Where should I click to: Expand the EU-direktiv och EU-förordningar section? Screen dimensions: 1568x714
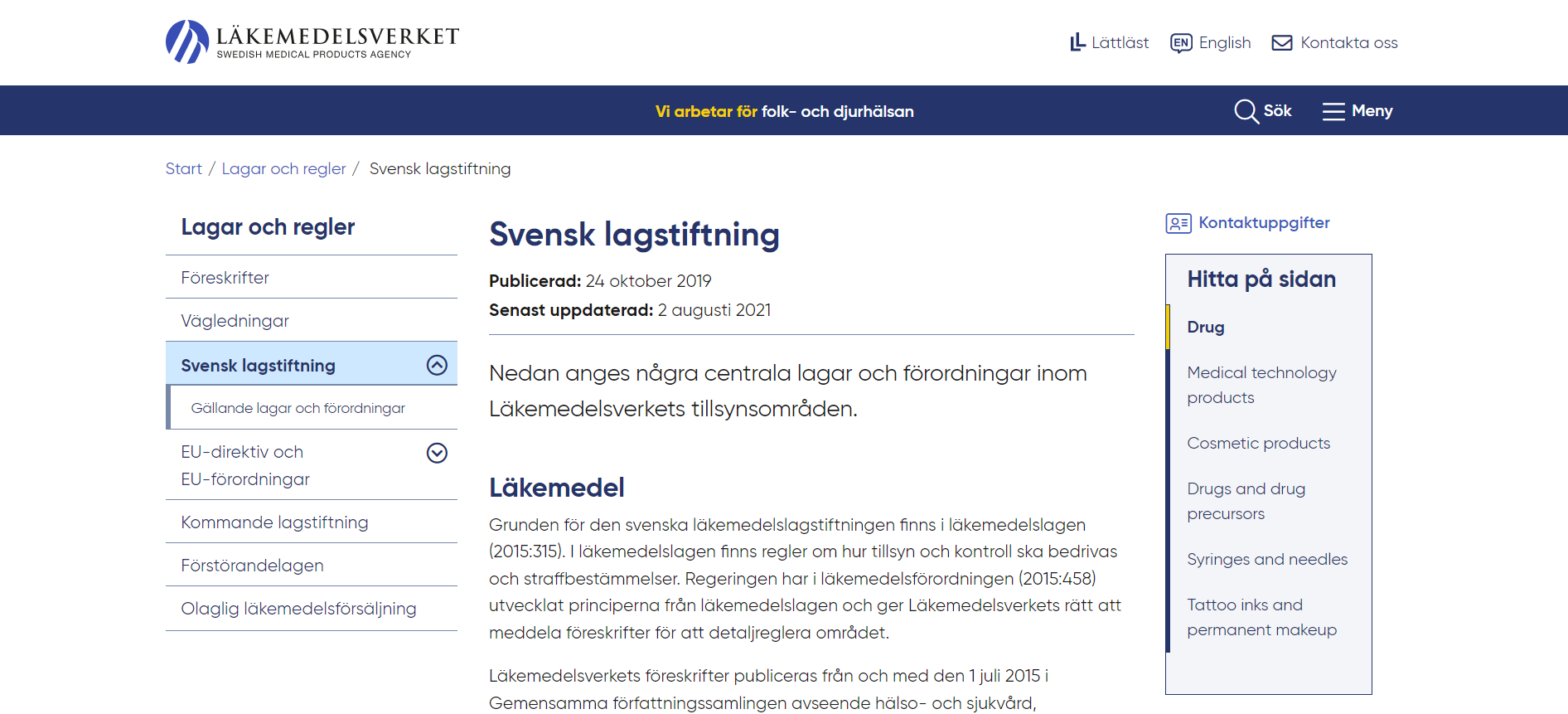(437, 453)
